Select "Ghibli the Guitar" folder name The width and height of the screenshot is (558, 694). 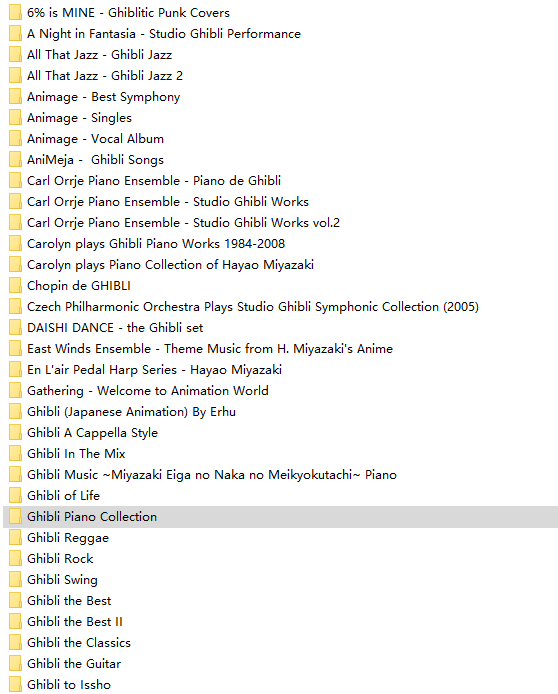coord(74,663)
